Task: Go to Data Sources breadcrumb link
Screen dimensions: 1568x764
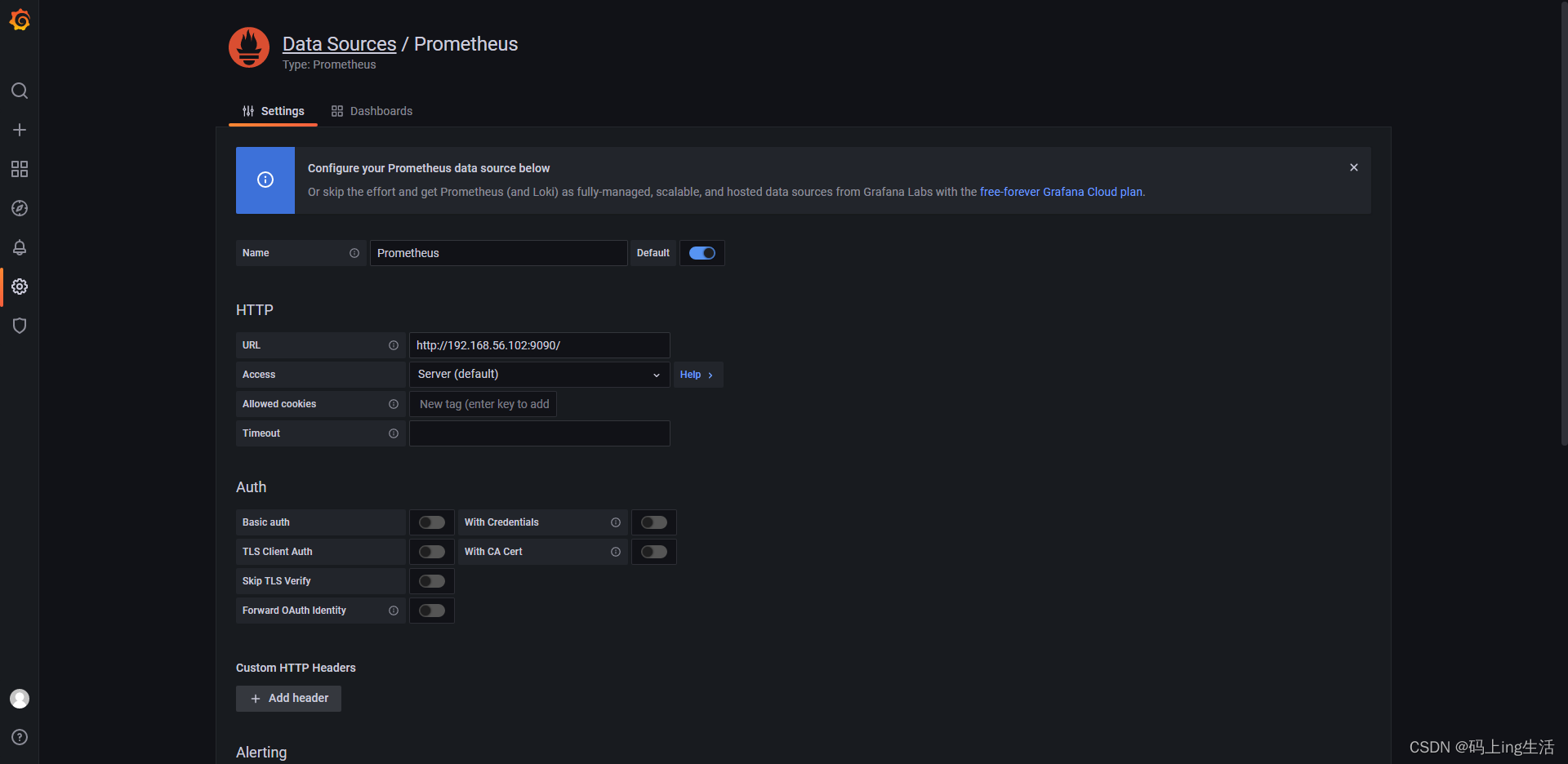Action: pos(339,44)
